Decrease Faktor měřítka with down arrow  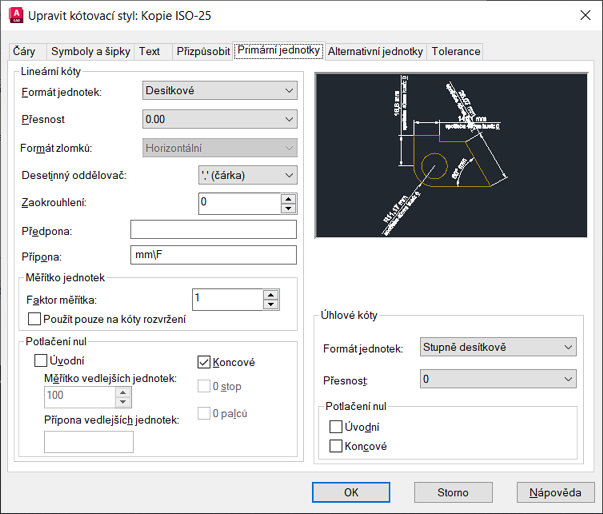click(271, 304)
